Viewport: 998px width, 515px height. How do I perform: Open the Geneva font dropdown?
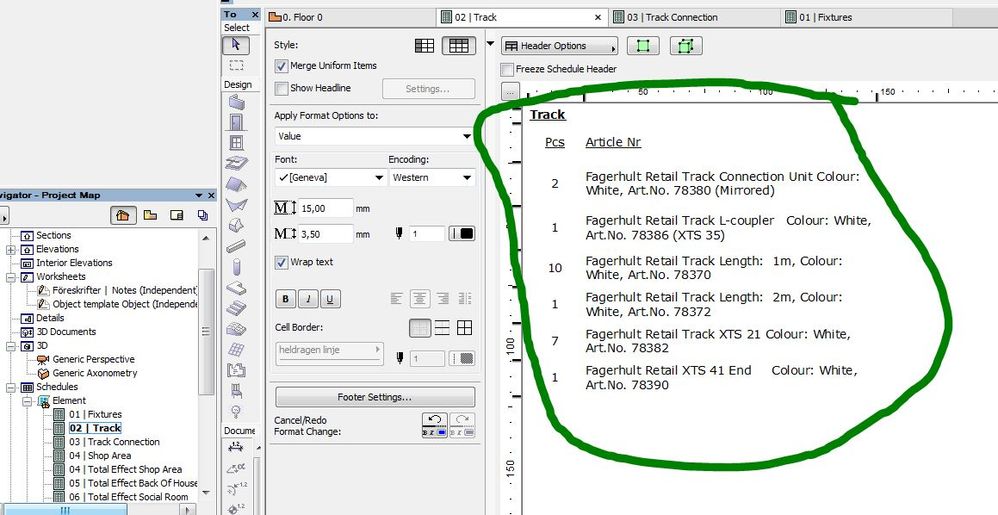point(331,178)
